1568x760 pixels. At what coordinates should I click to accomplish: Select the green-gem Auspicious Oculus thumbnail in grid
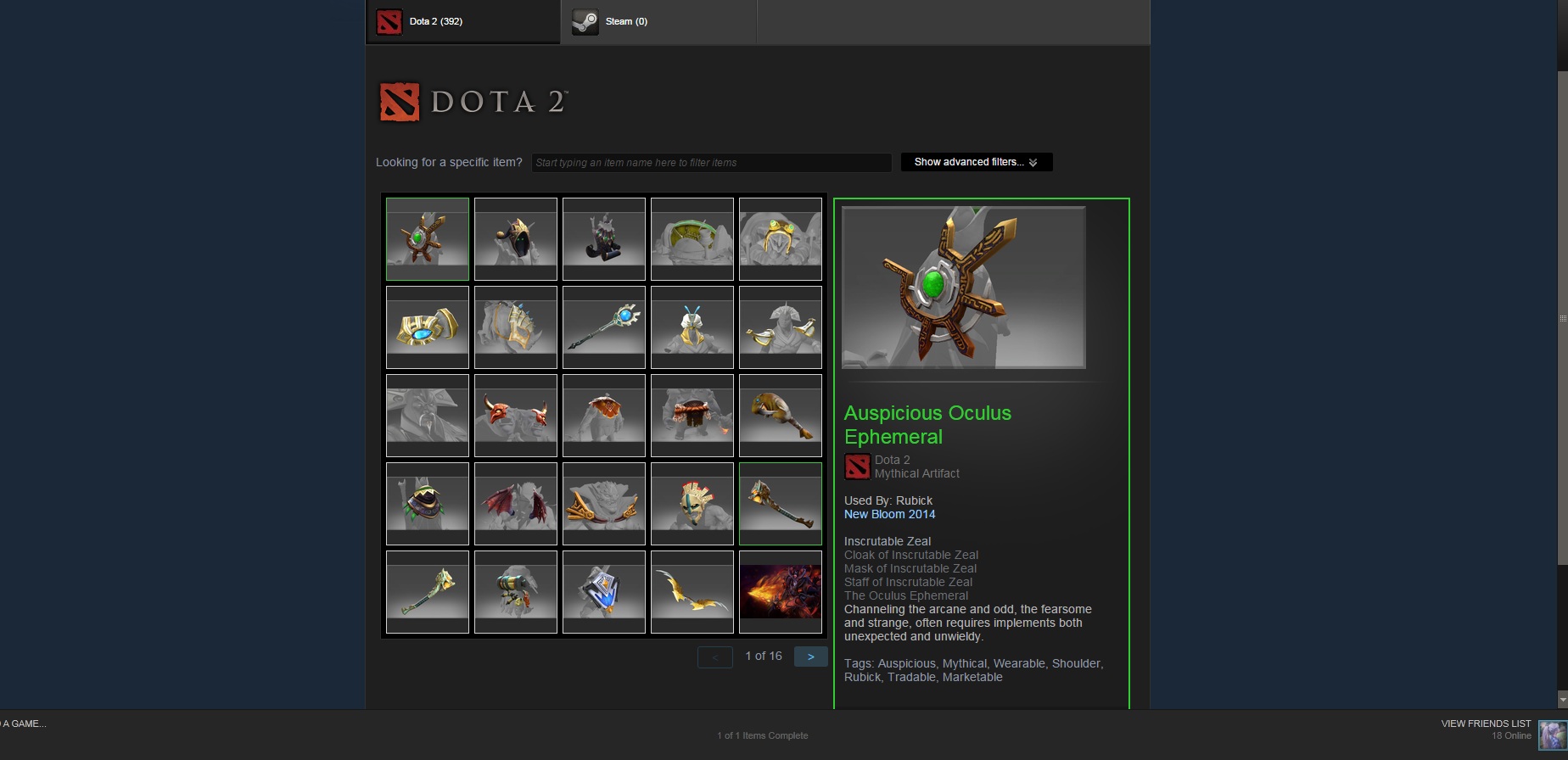point(428,239)
